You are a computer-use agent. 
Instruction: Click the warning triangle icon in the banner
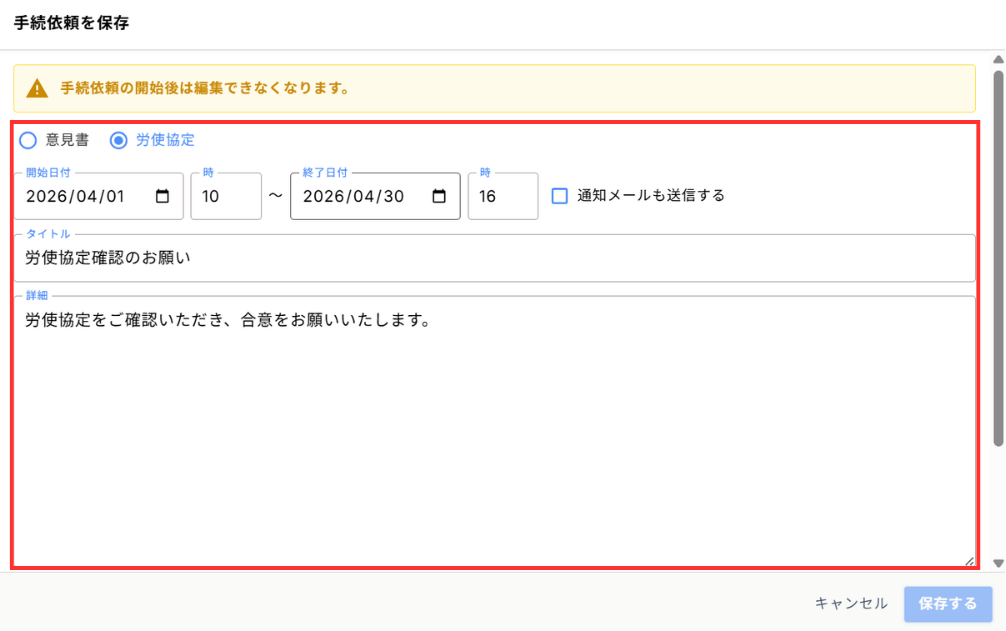(x=37, y=88)
